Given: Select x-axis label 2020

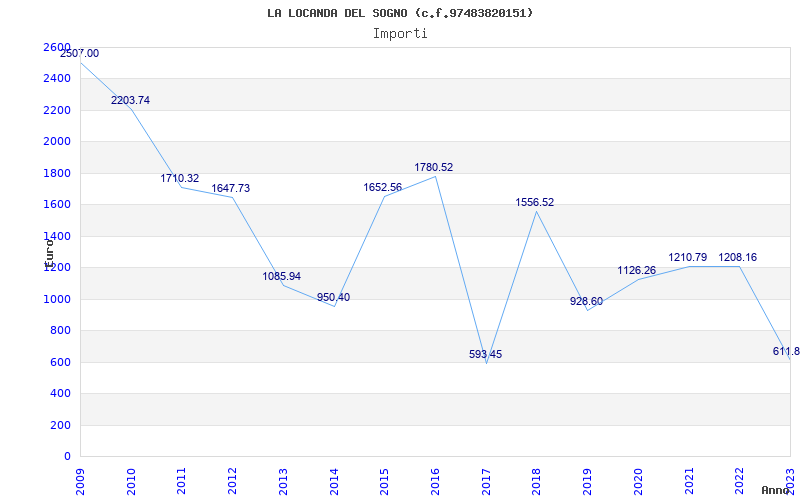Looking at the screenshot, I should pyautogui.click(x=638, y=482).
